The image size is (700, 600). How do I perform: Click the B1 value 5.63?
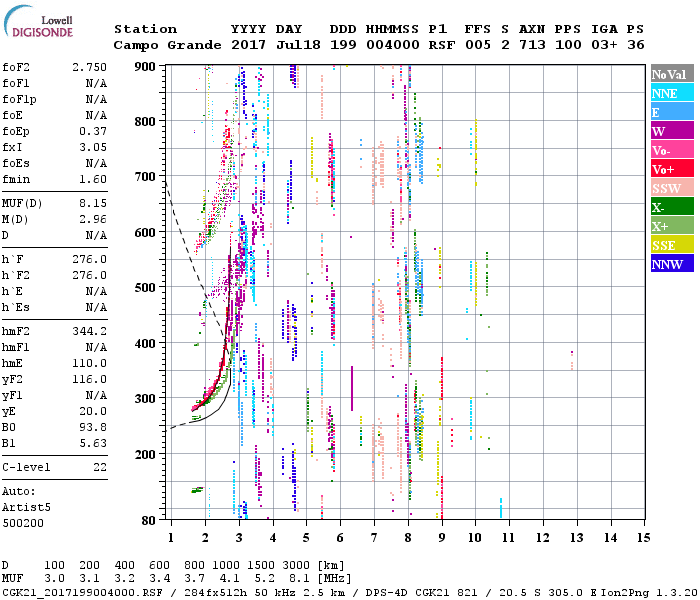(93, 444)
